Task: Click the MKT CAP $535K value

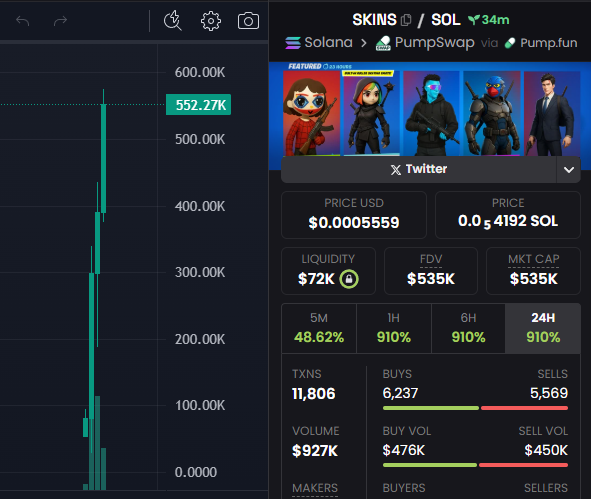Action: coord(533,279)
